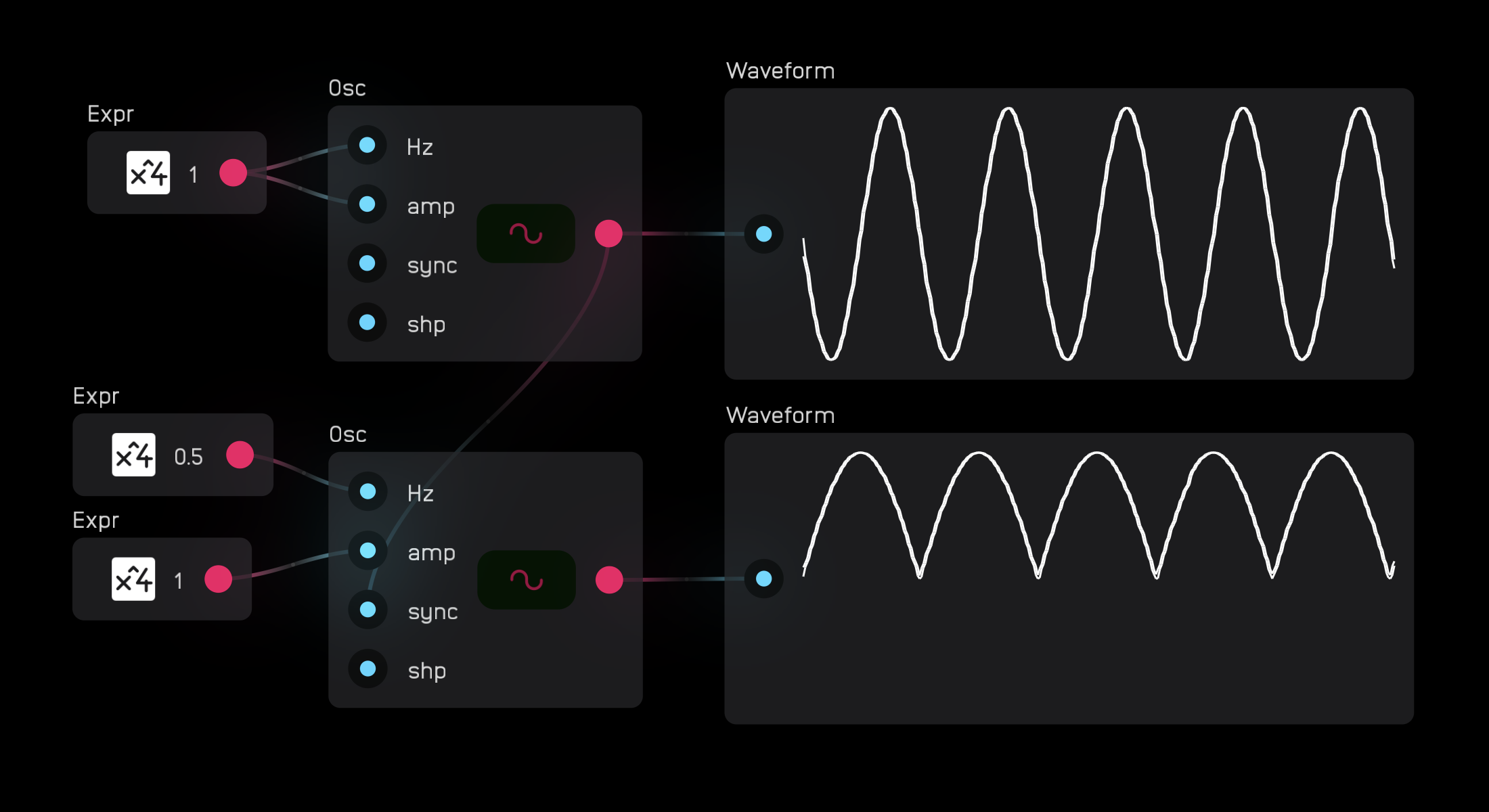Click the top Expr node's x^4 icon
1489x812 pixels.
click(x=148, y=173)
